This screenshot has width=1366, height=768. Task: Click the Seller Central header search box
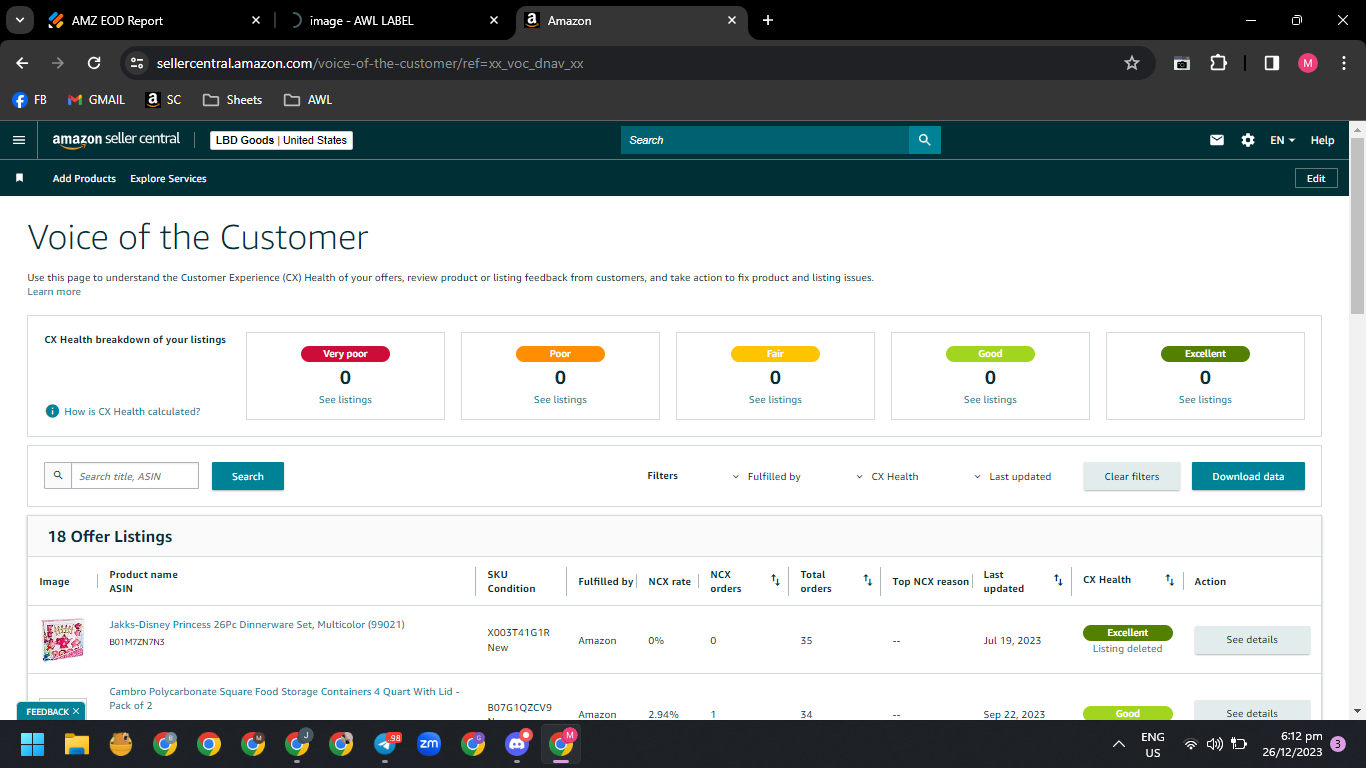tap(765, 140)
